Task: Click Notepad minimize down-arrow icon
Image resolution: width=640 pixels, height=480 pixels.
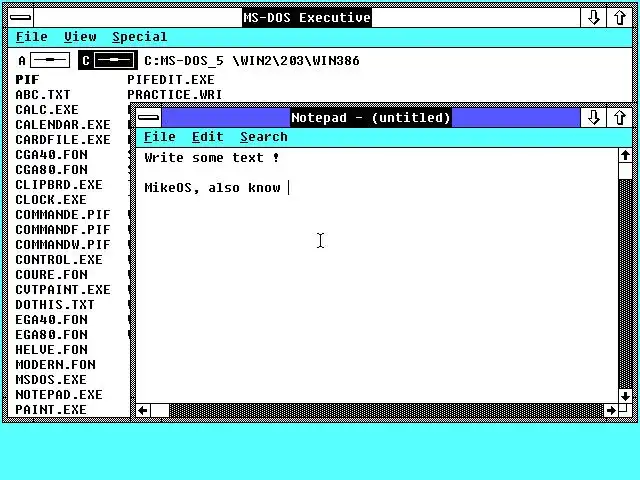Action: click(593, 118)
